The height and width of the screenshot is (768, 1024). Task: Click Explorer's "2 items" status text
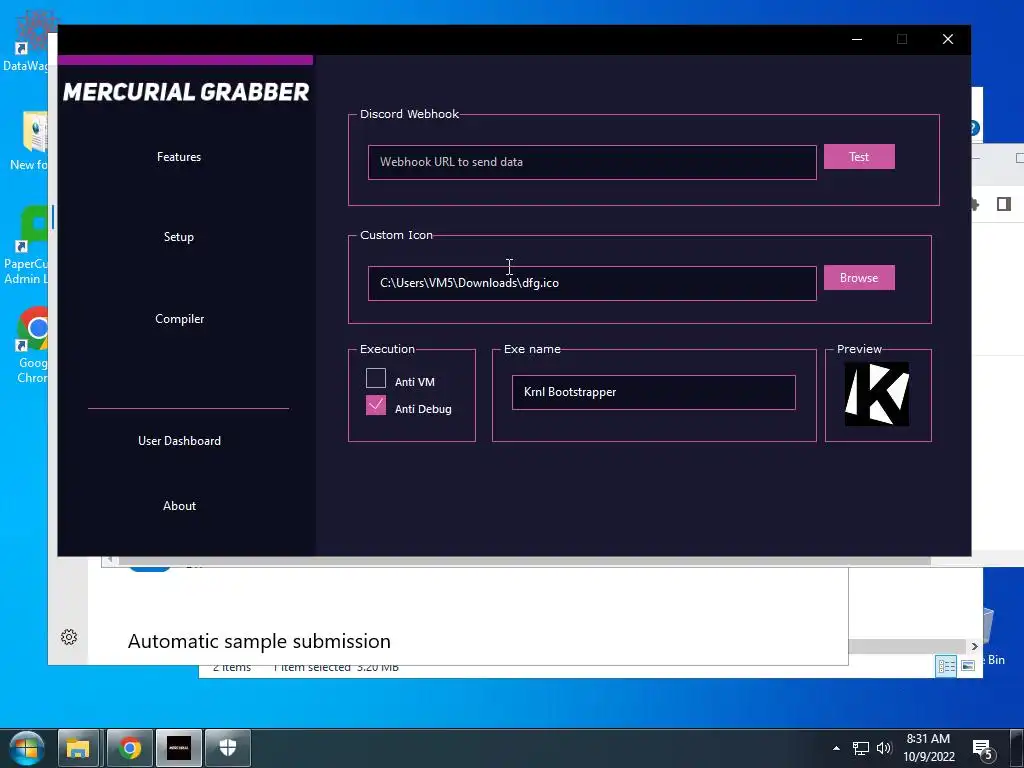[231, 667]
